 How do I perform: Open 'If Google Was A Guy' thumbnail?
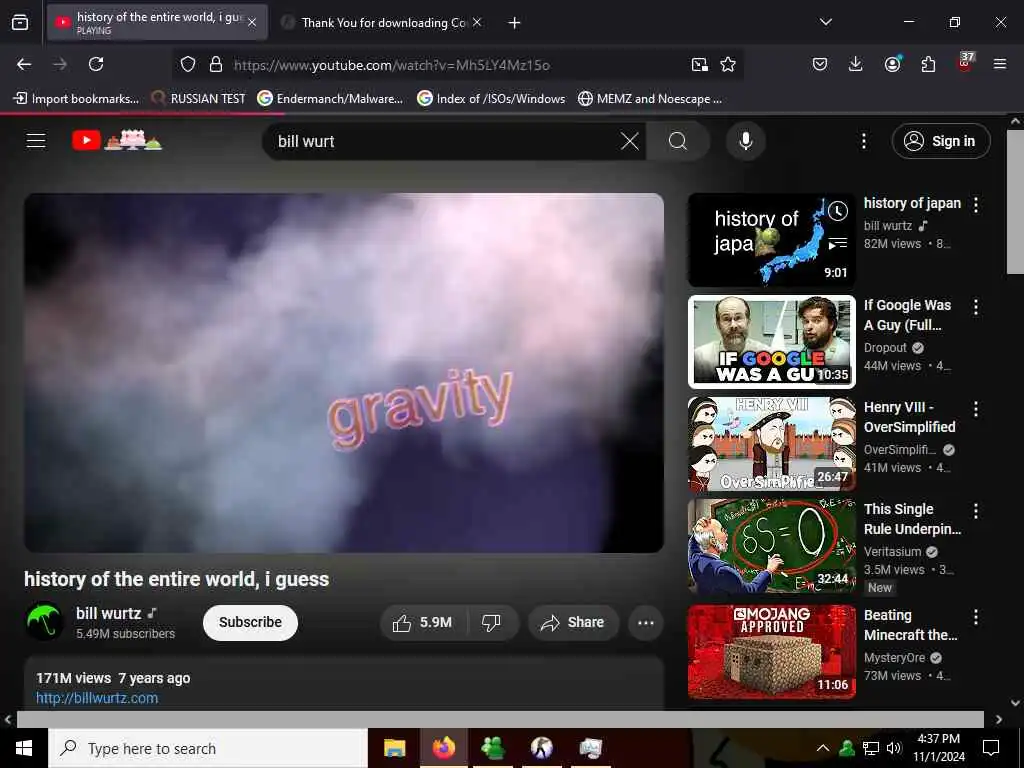(x=771, y=342)
